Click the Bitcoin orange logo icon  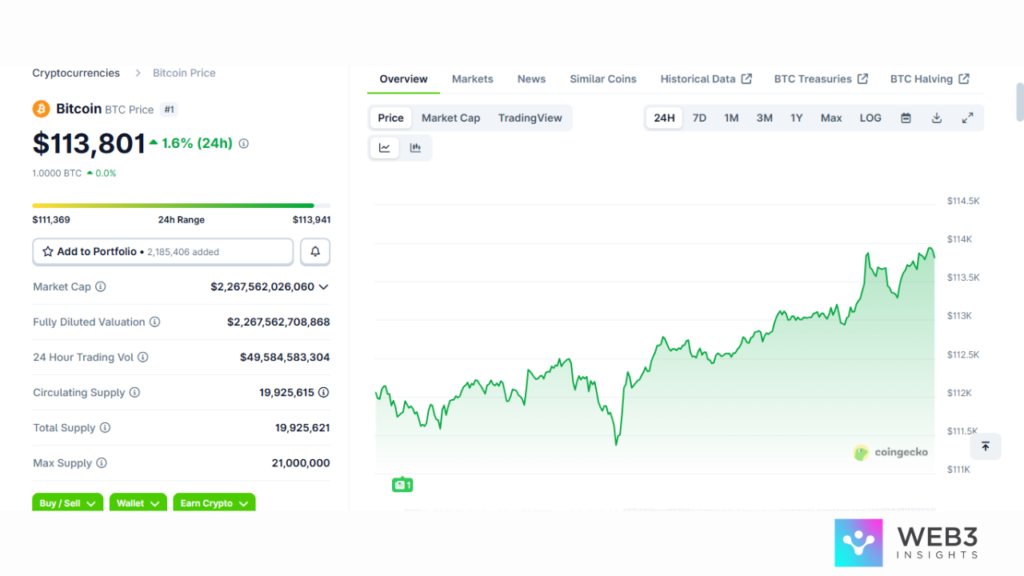(41, 108)
